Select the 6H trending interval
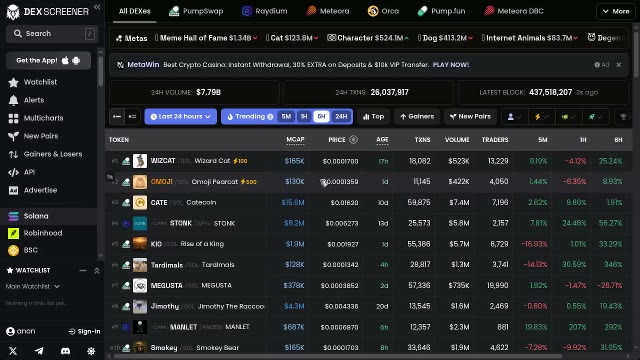Viewport: 640px width, 360px height. click(x=321, y=117)
